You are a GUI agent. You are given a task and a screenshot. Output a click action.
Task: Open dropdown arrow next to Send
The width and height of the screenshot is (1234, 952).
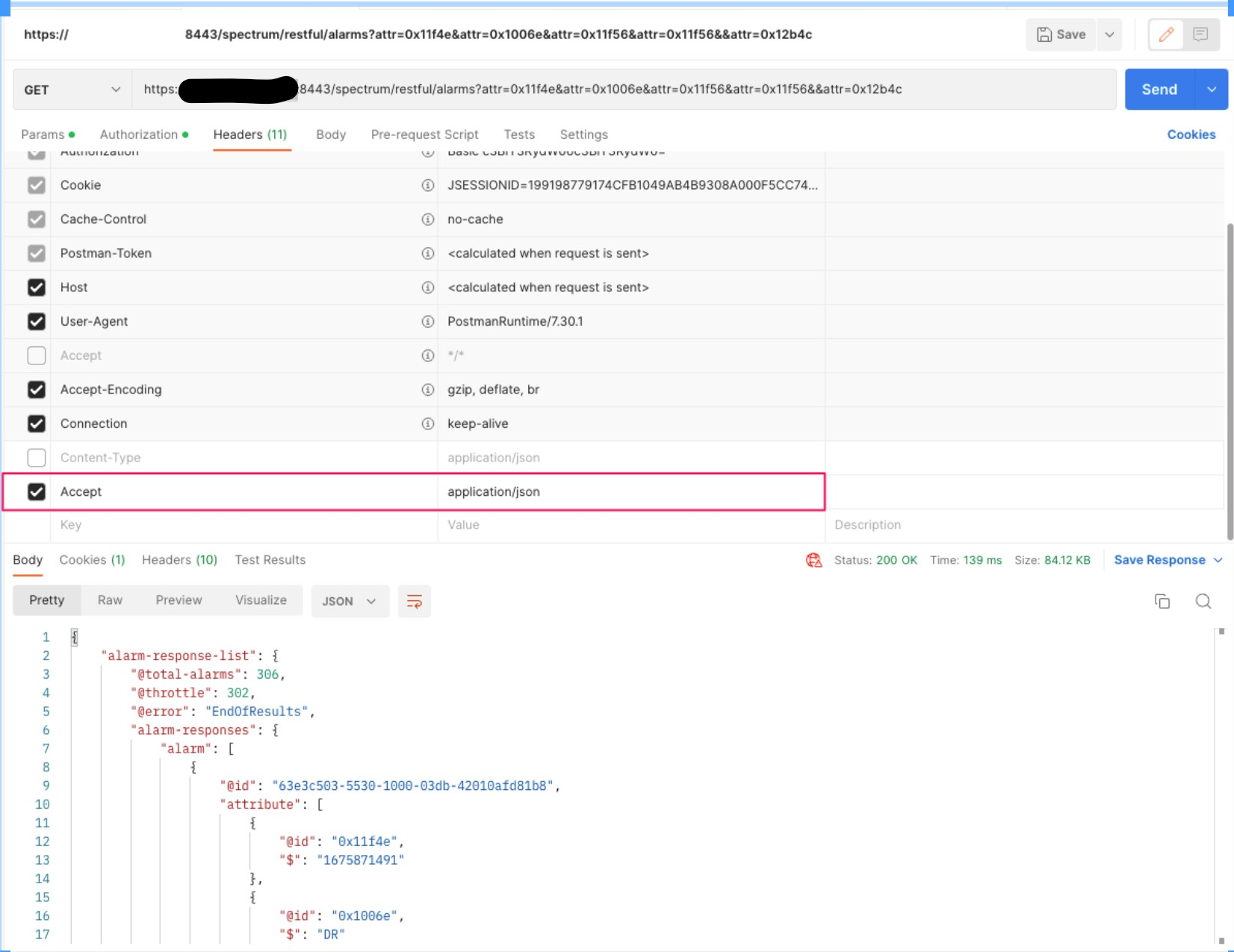coord(1212,90)
